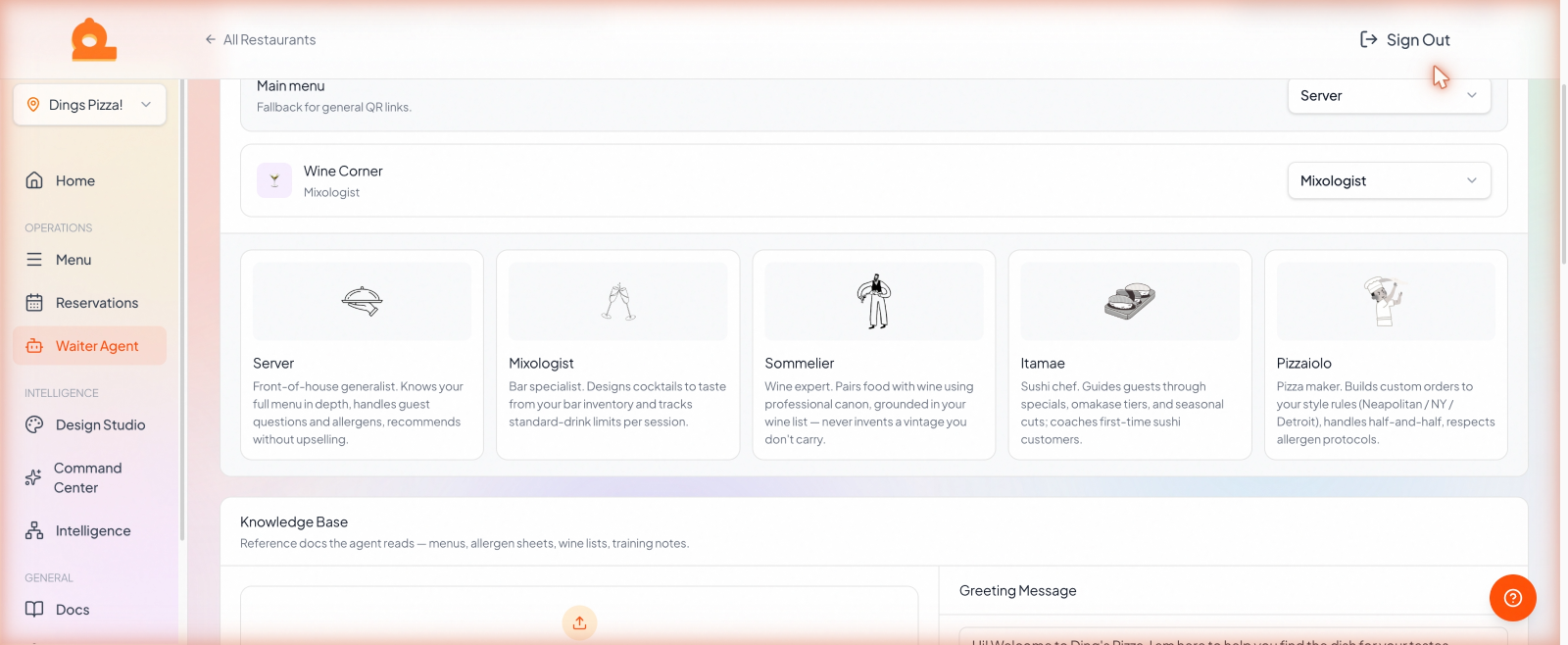Click the Knowledge Base heading
1568x645 pixels.
pyautogui.click(x=294, y=521)
